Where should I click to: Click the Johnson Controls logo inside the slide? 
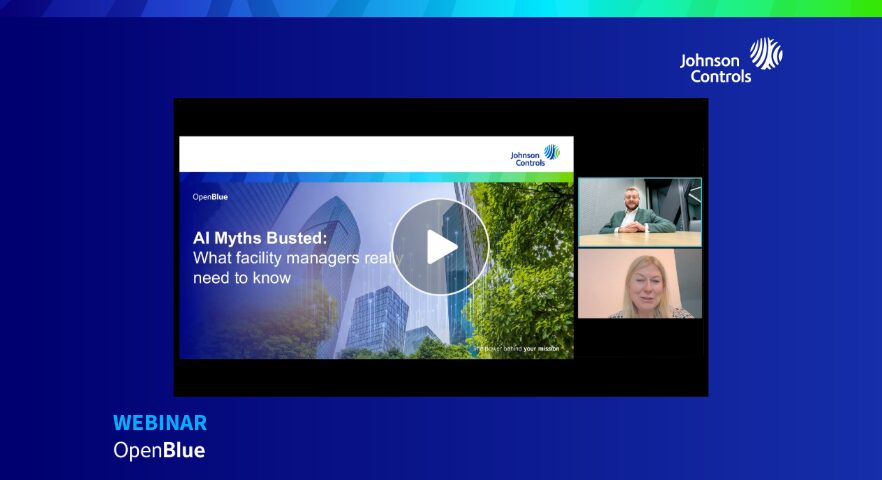pyautogui.click(x=535, y=155)
